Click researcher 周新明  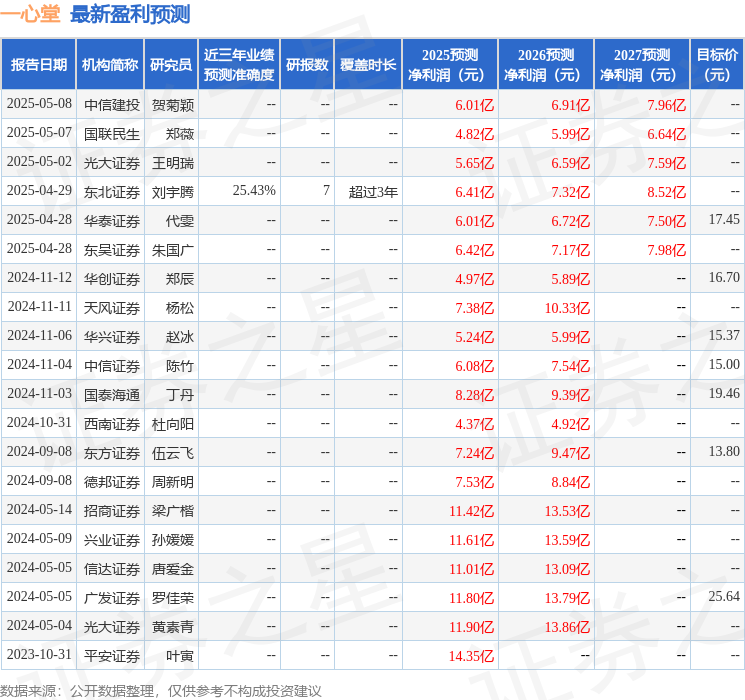tap(172, 482)
